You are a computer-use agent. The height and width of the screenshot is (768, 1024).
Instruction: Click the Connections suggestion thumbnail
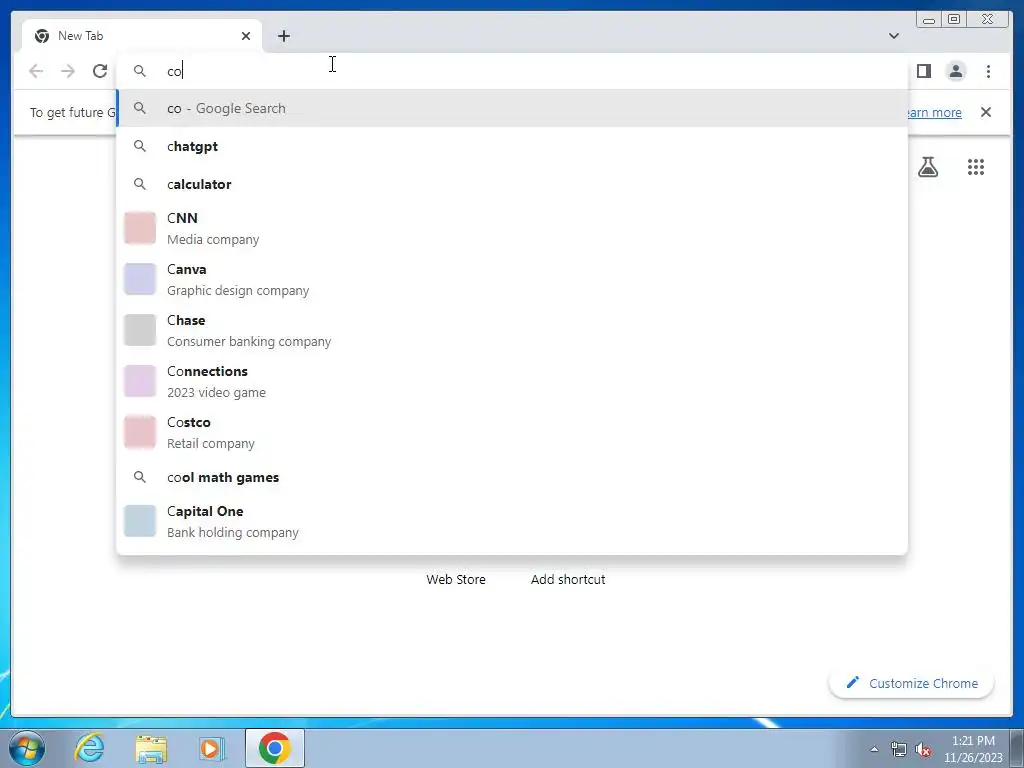[x=140, y=381]
